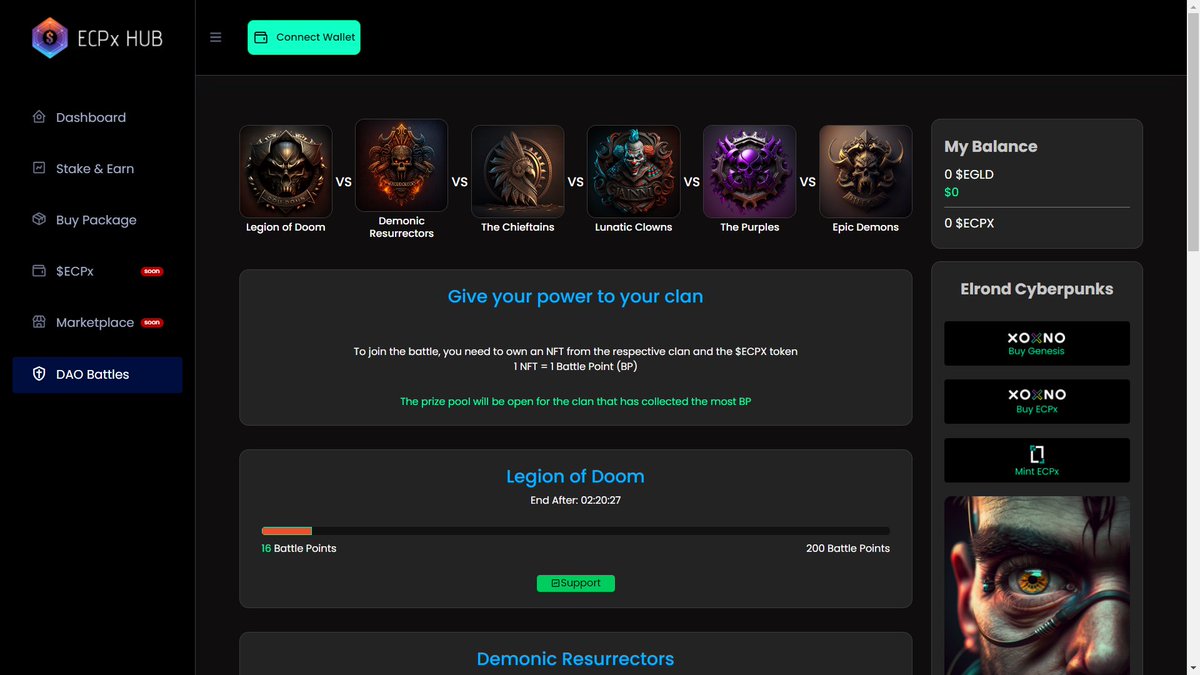Viewport: 1200px width, 675px height.
Task: Select the Demonic Resurrectors clan emblem
Action: tap(401, 165)
